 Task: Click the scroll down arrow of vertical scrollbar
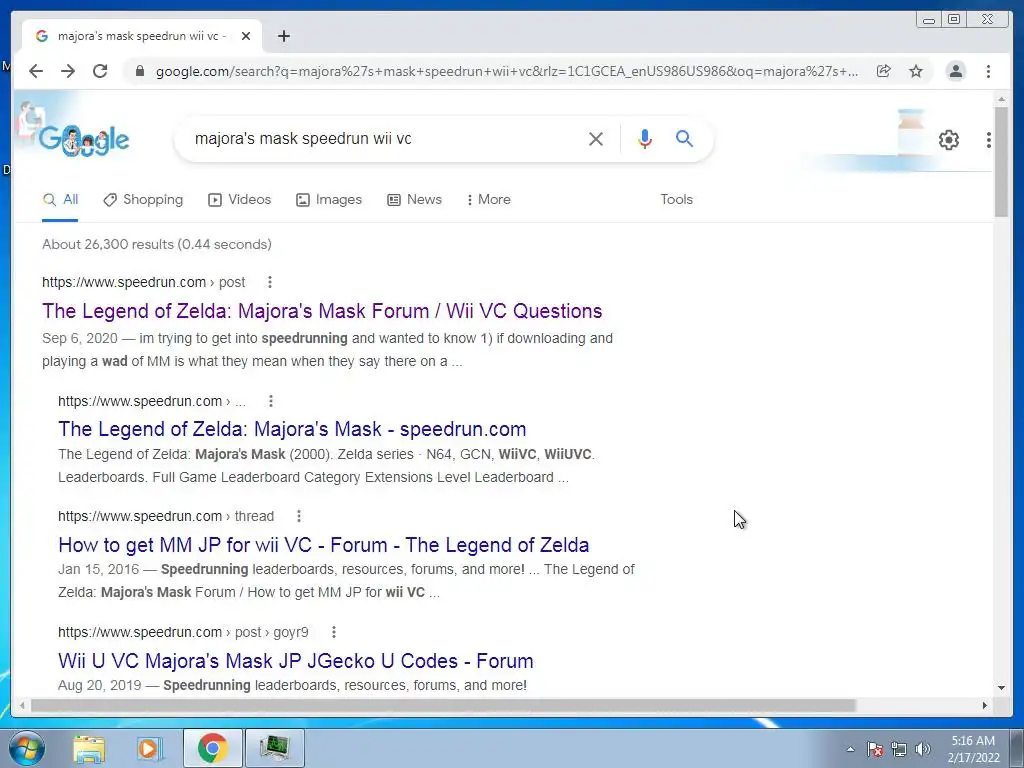[x=1001, y=687]
